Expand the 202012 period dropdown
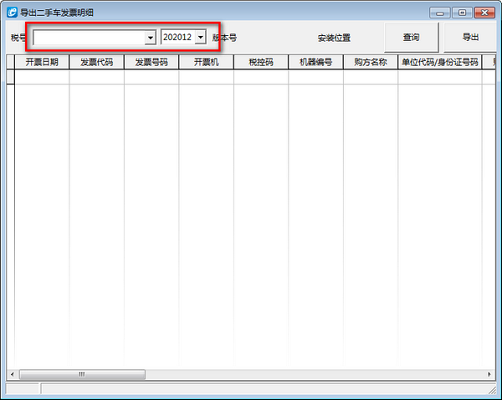This screenshot has height=400, width=502. click(x=200, y=37)
